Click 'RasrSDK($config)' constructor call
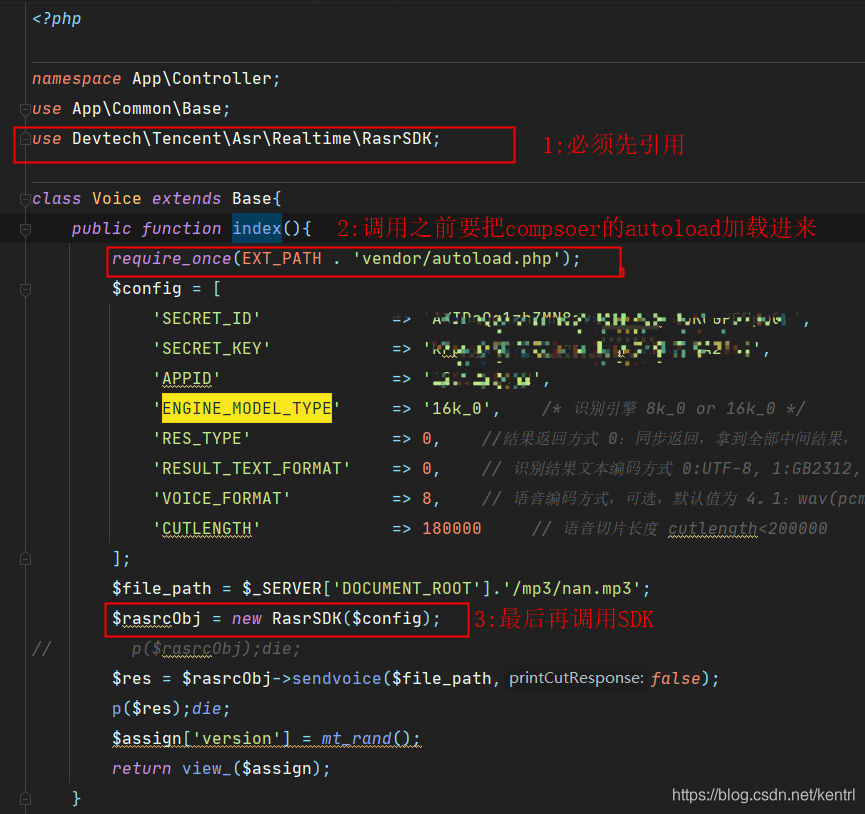865x814 pixels. (351, 618)
